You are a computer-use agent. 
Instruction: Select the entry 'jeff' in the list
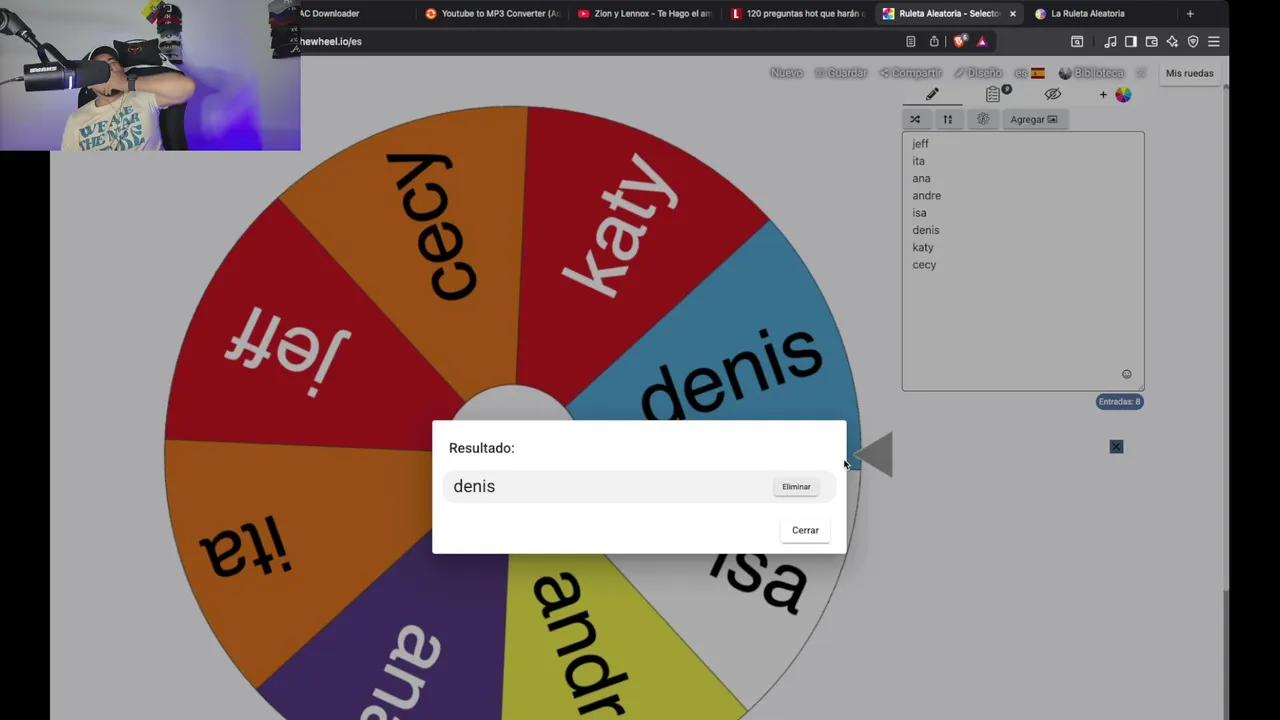[920, 144]
